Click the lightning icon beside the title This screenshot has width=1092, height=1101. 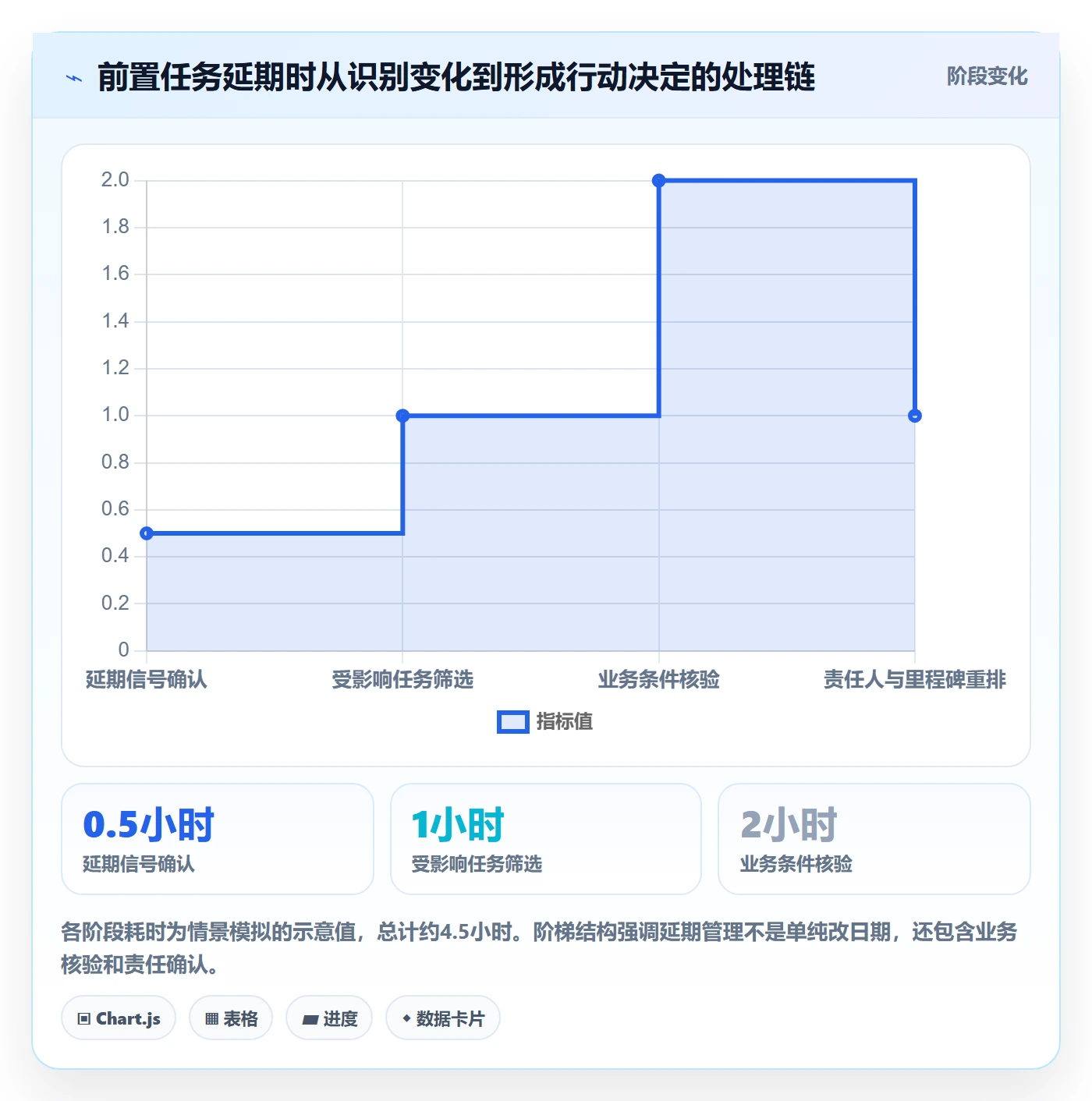(74, 78)
